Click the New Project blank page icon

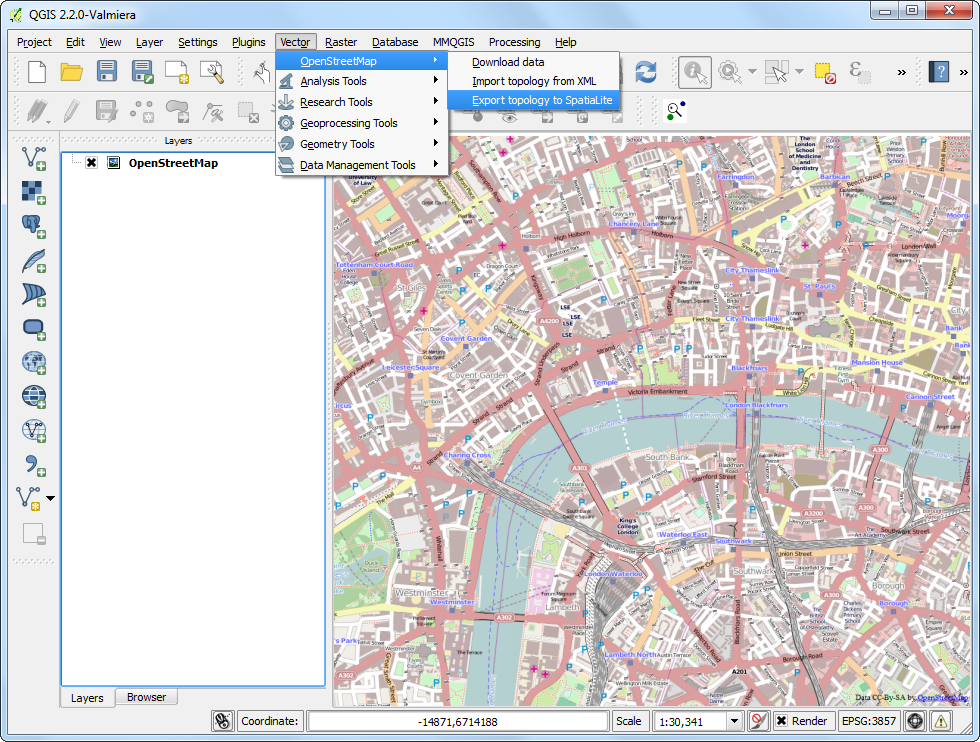(37, 71)
